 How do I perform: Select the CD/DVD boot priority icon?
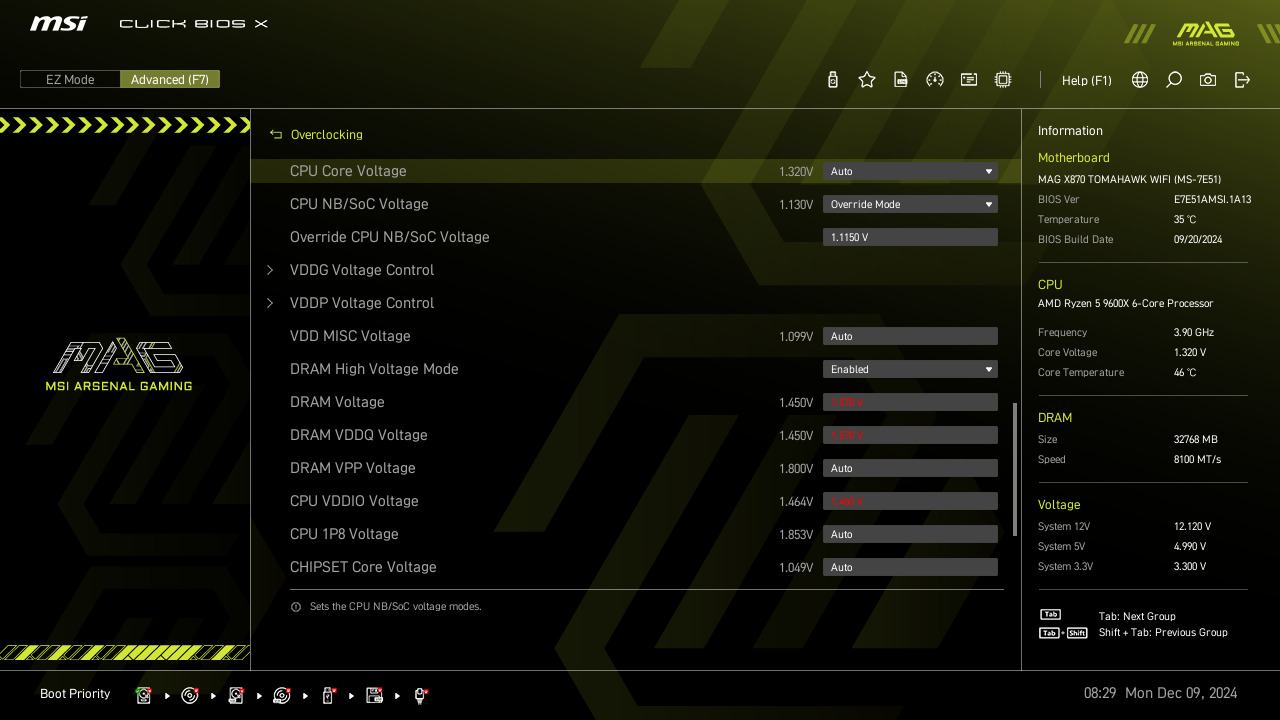pyautogui.click(x=190, y=695)
